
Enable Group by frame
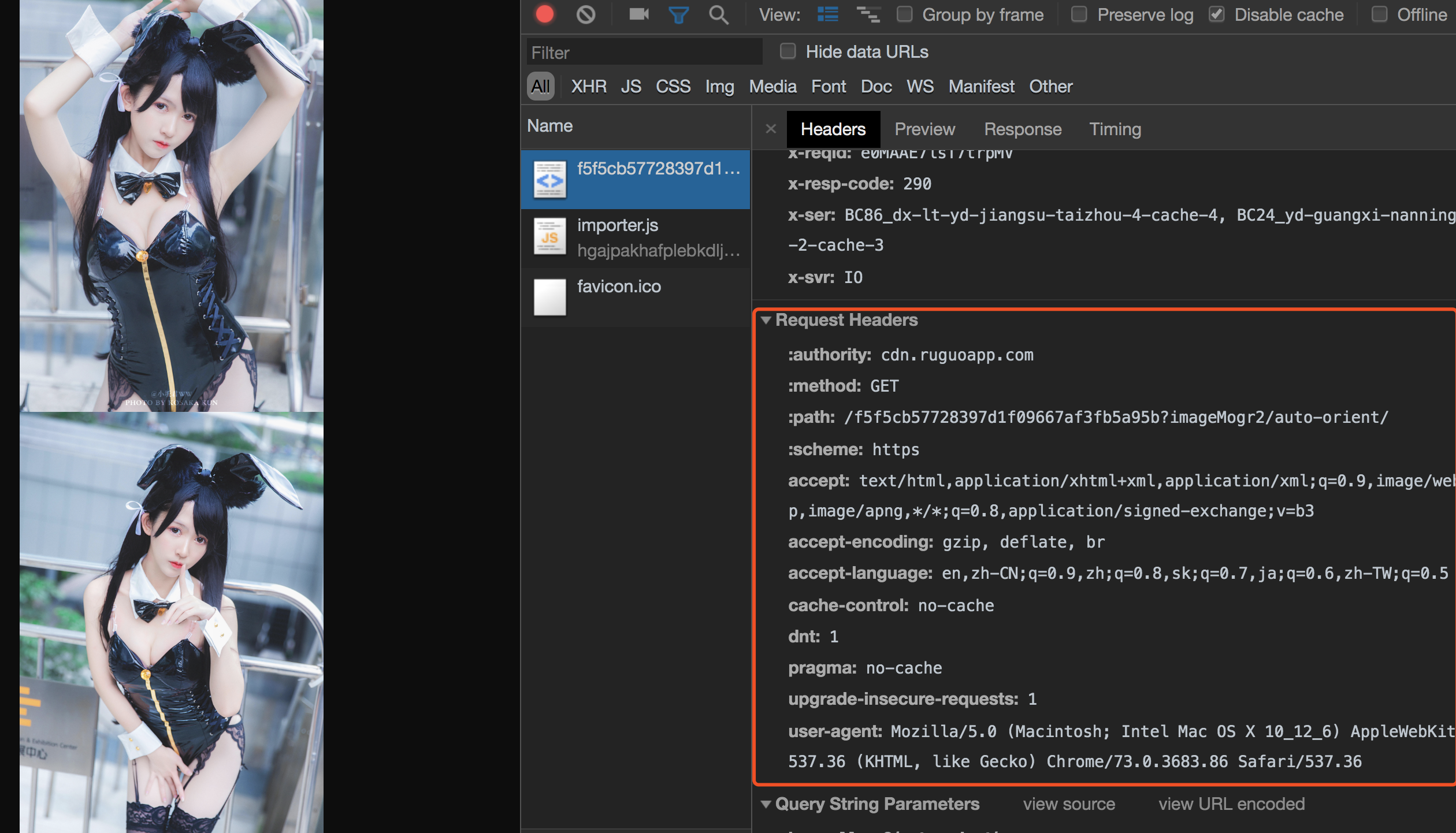pyautogui.click(x=904, y=14)
